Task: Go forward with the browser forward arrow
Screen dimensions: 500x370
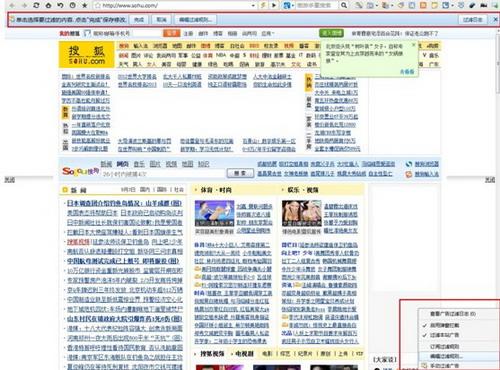Action: (24, 5)
